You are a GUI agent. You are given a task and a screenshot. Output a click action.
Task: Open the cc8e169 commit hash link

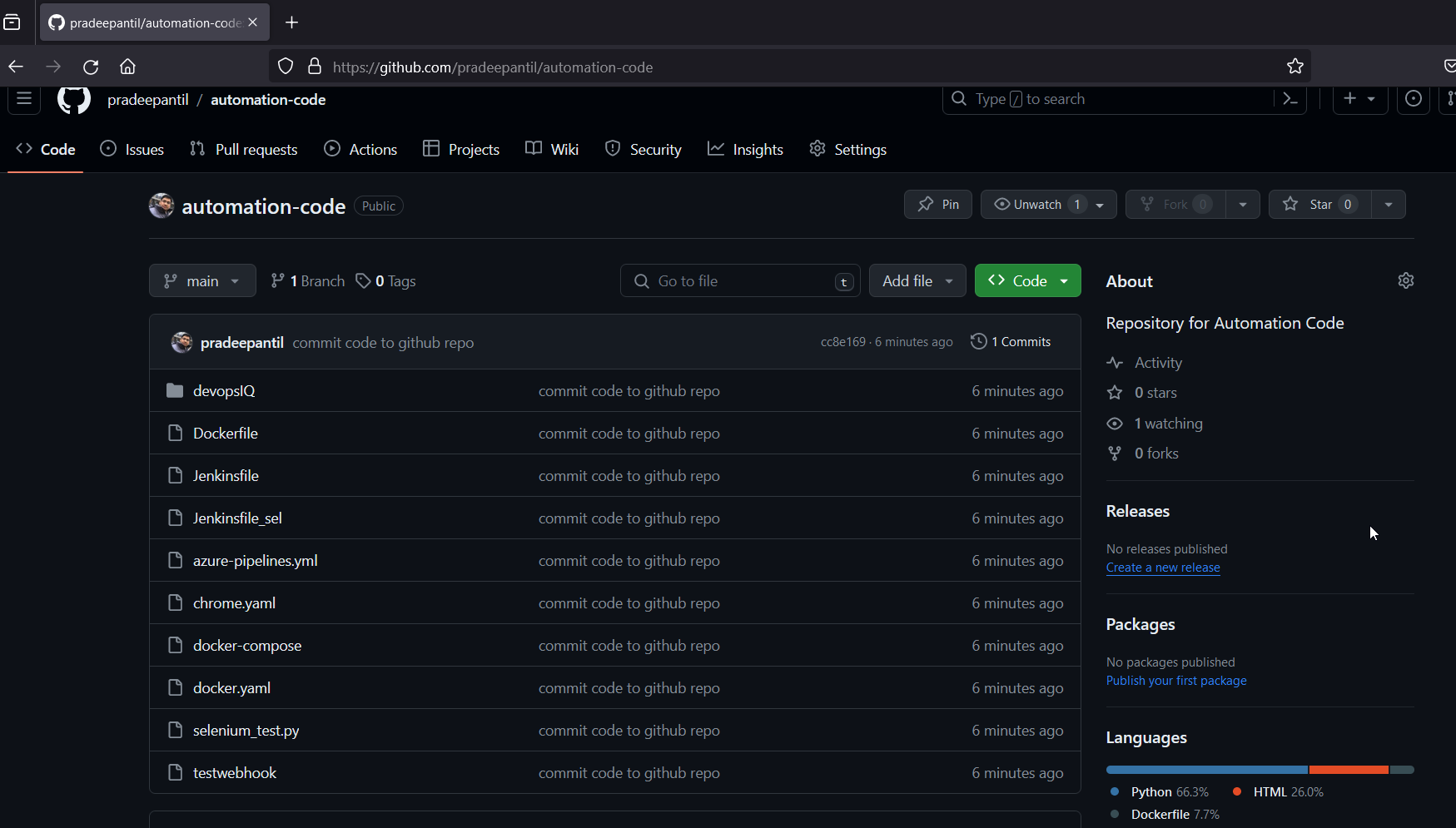(843, 341)
